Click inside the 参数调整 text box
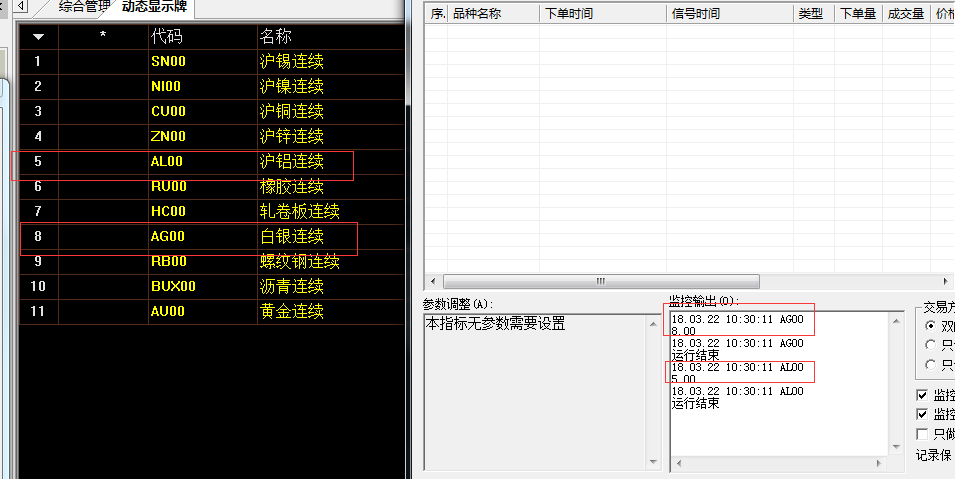This screenshot has width=955, height=479. (536, 392)
